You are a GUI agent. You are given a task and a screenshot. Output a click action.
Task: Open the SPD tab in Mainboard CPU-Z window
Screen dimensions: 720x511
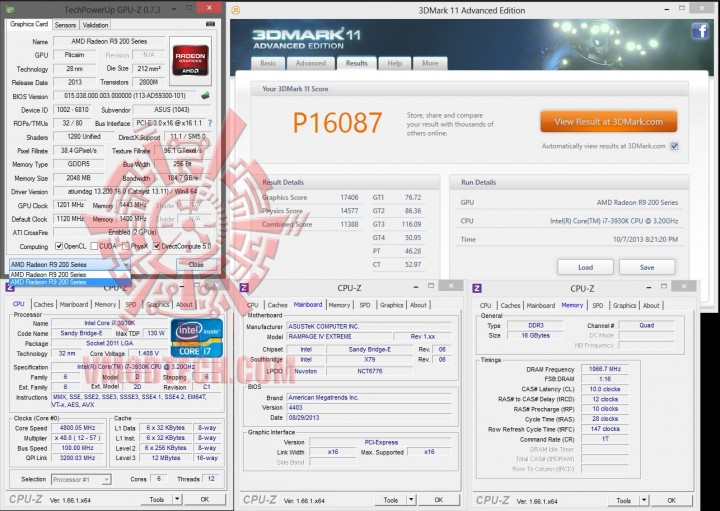[365, 305]
